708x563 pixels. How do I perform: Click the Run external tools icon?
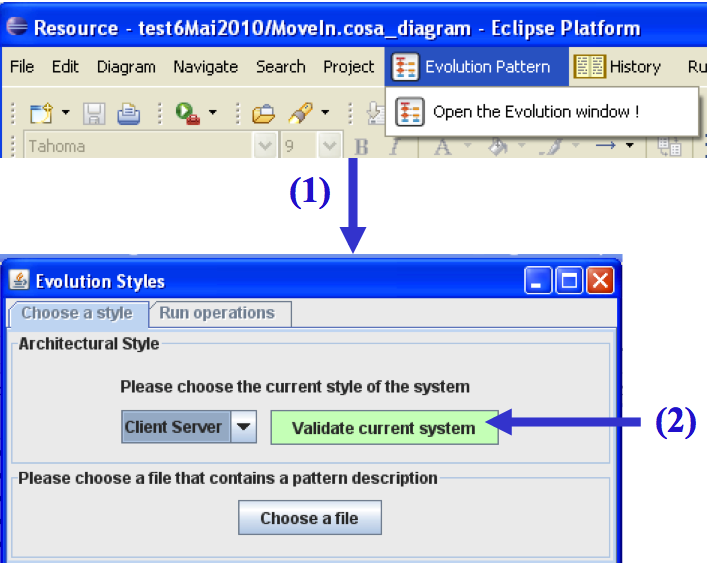click(x=187, y=112)
